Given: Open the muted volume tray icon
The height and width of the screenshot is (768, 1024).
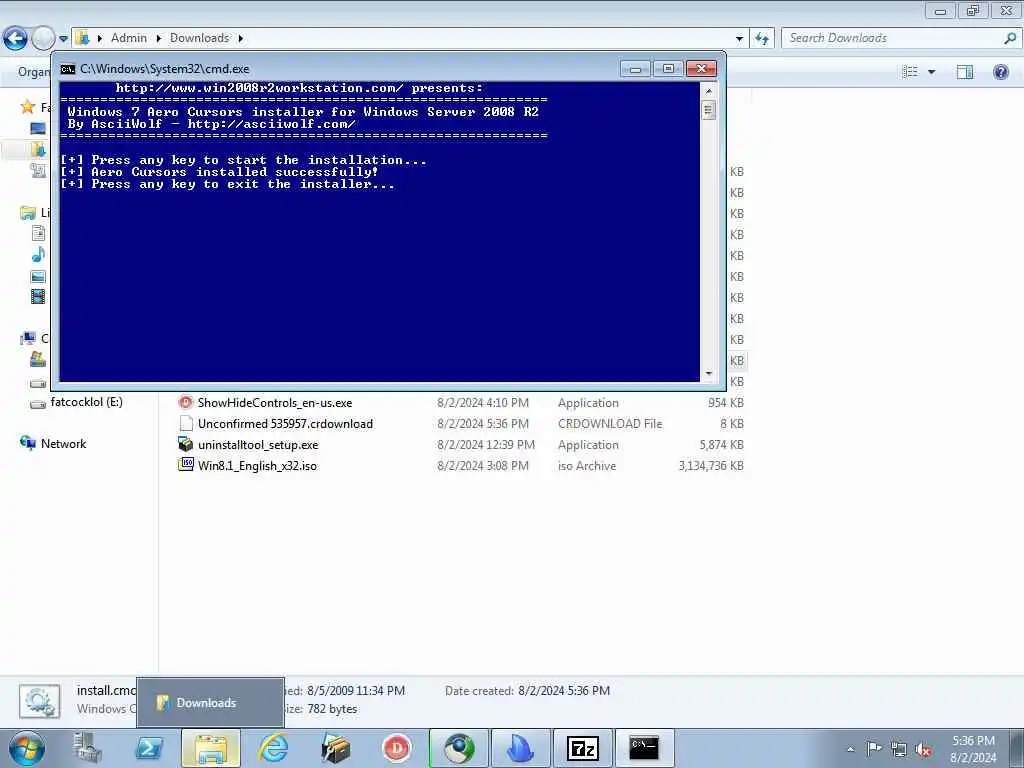Looking at the screenshot, I should point(923,749).
